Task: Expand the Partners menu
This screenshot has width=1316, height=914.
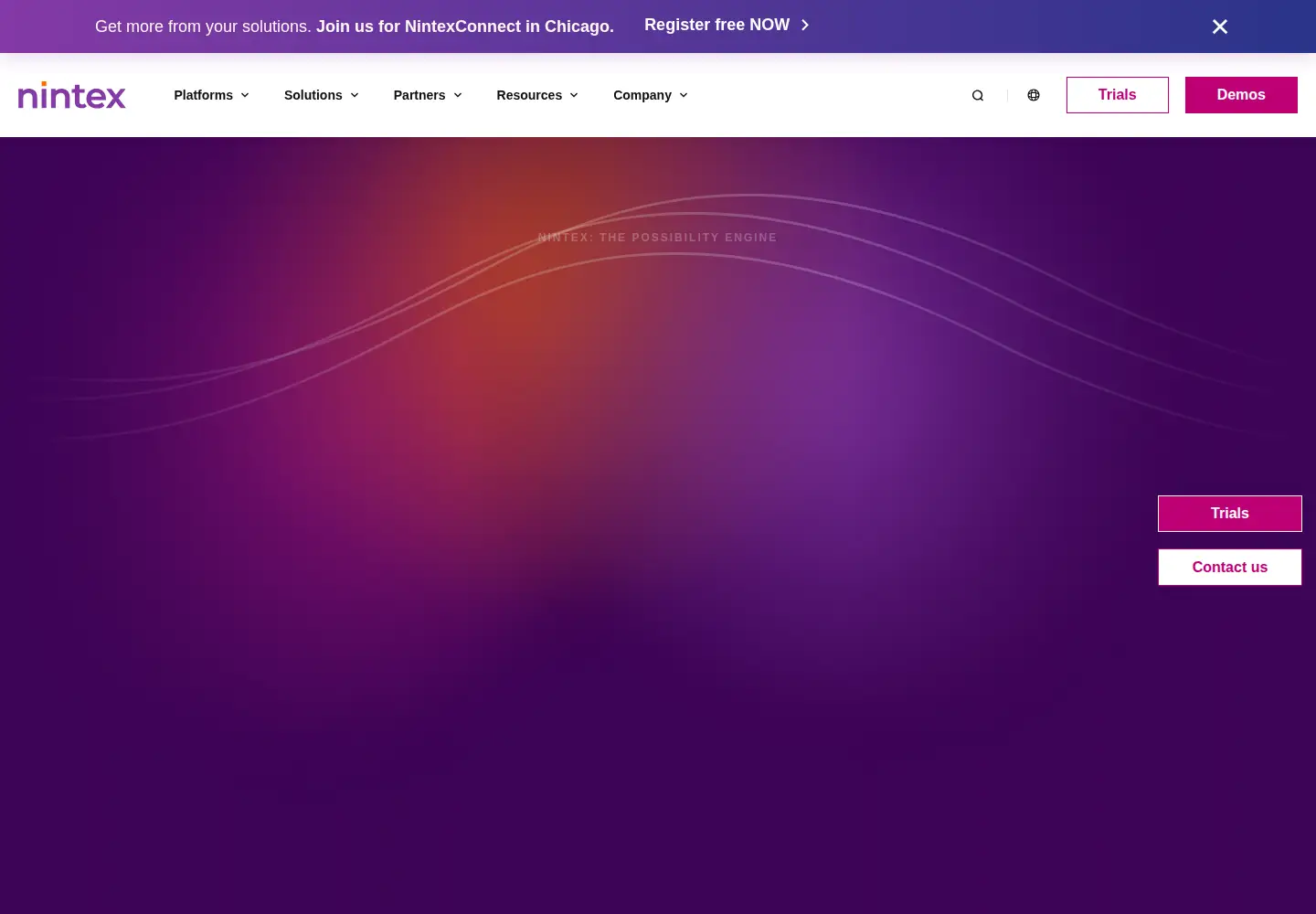Action: pos(428,95)
